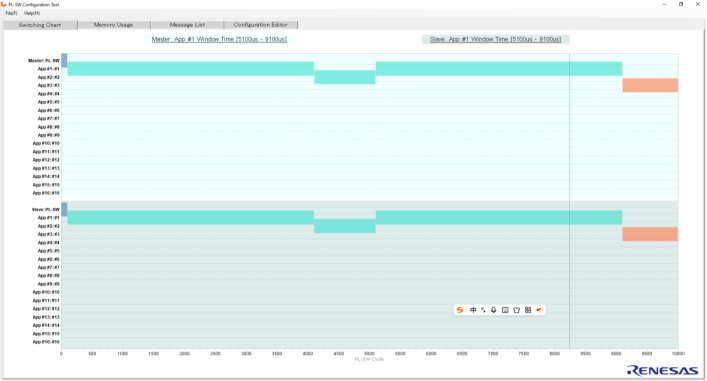This screenshot has width=707, height=381.
Task: Select Slave App #2 teal window bar
Action: [x=345, y=226]
